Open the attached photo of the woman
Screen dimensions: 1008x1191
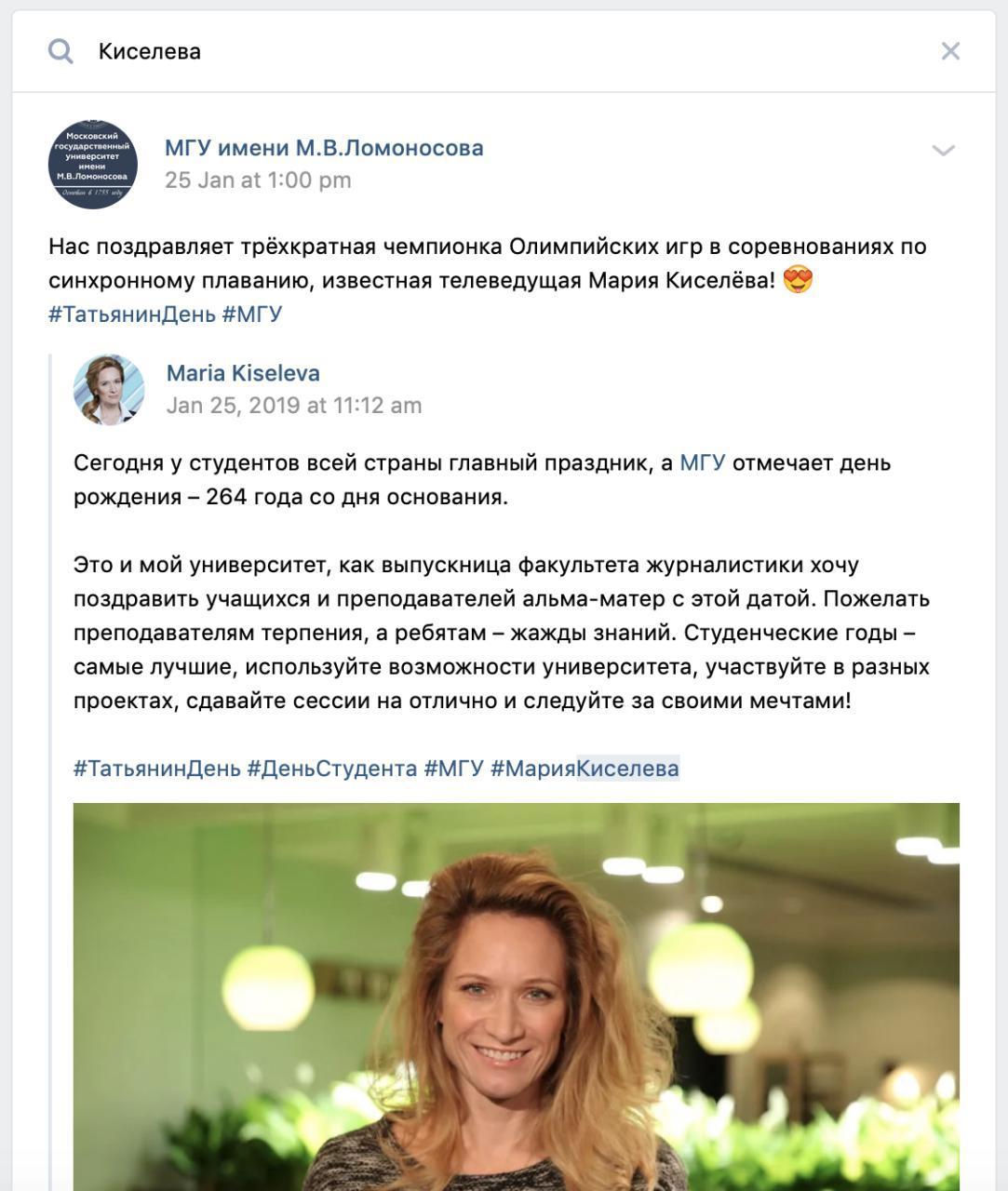coord(517,997)
